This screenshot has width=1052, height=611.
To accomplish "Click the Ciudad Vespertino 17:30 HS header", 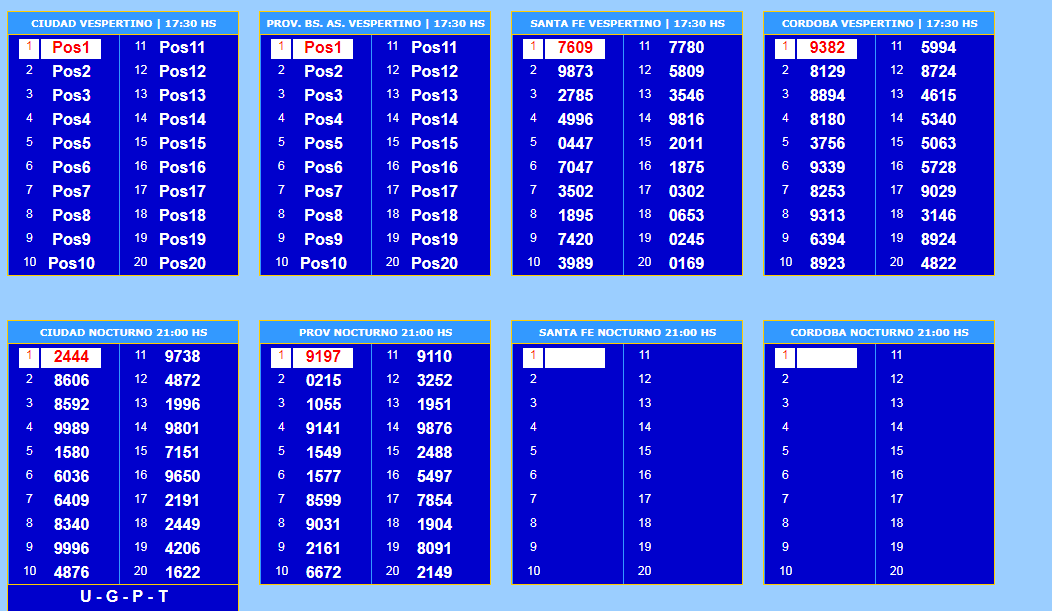I will [x=123, y=23].
